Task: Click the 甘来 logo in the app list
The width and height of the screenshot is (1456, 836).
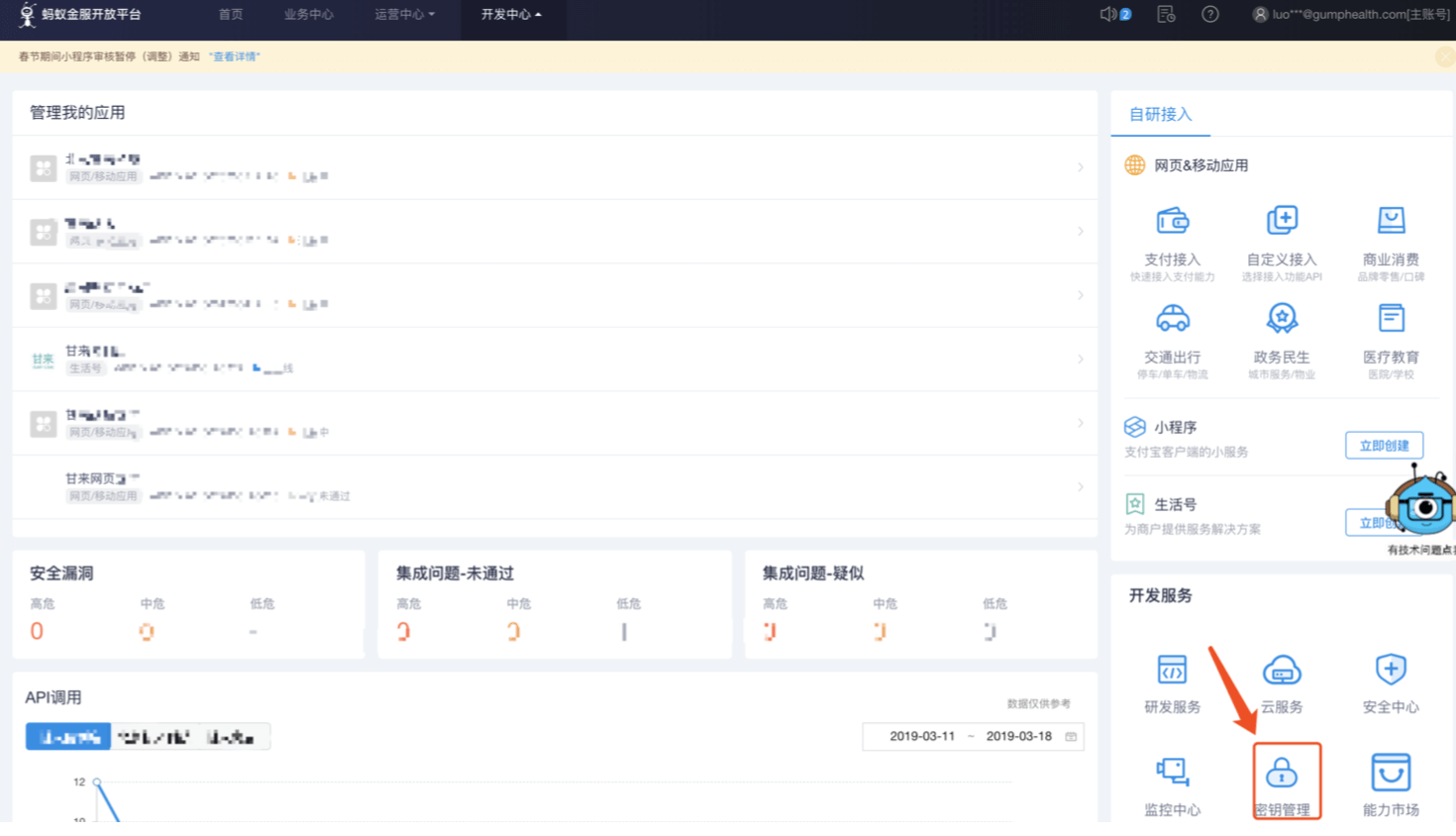Action: coord(43,360)
